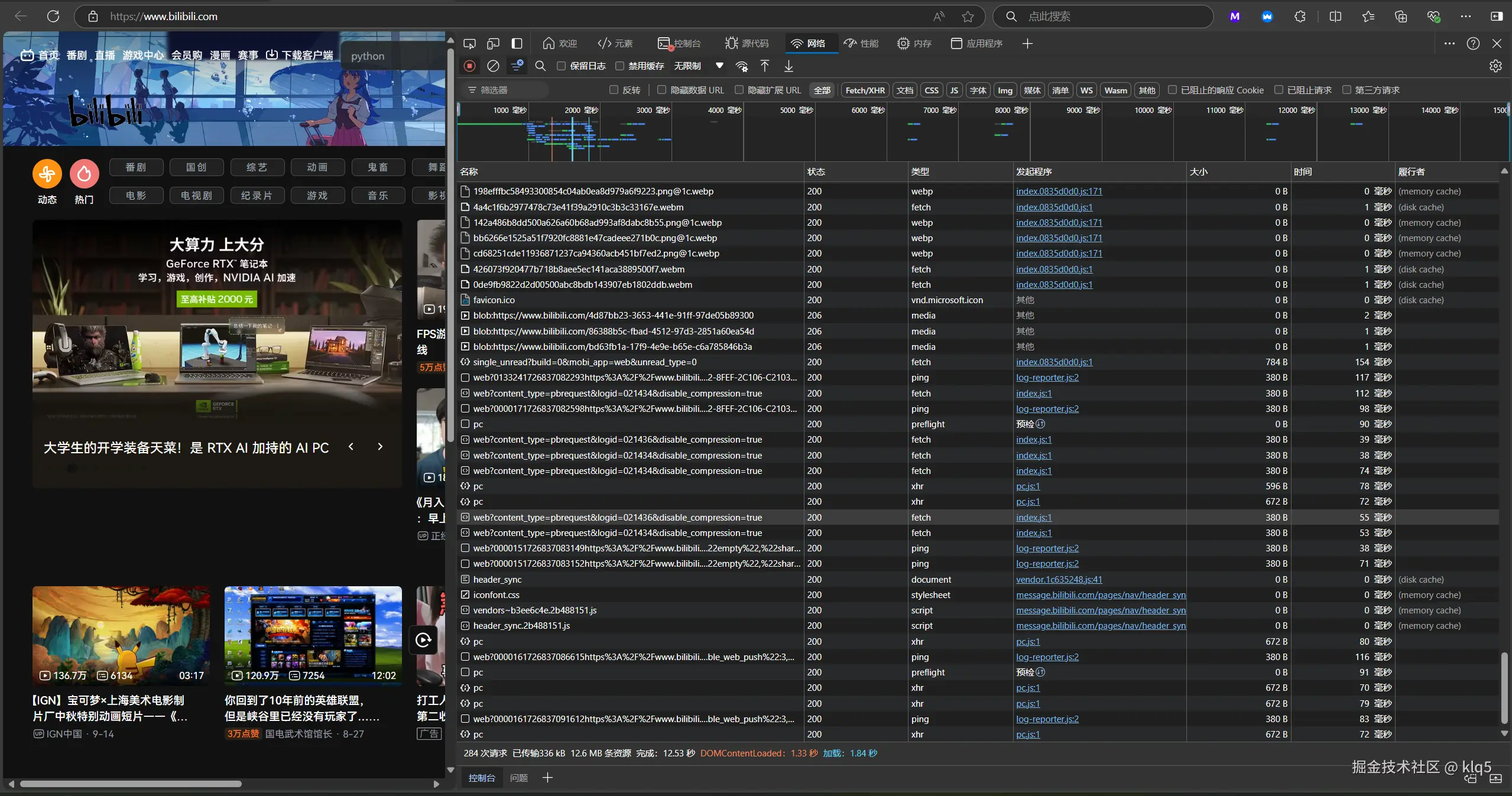
Task: Check the 第三方请求 checkbox
Action: (x=1346, y=90)
